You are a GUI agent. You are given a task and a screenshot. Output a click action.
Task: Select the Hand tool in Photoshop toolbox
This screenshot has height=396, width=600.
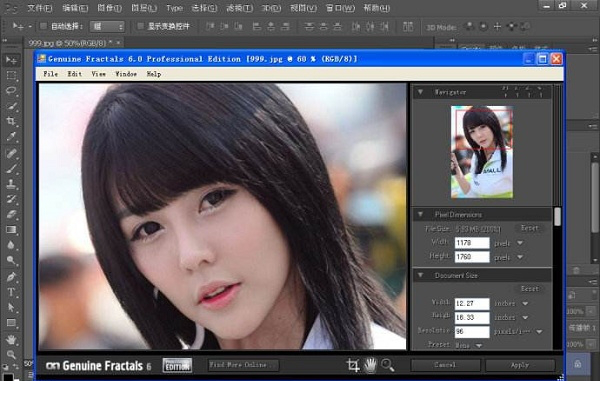click(x=11, y=339)
